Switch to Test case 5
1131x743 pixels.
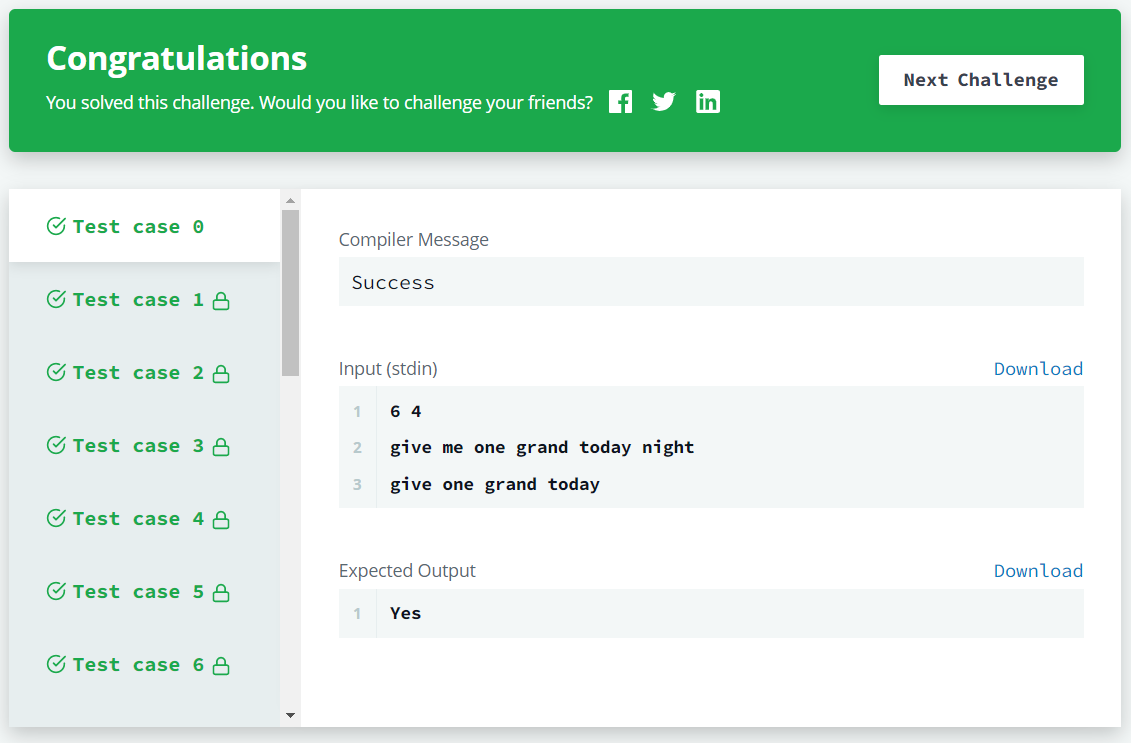[x=144, y=592]
